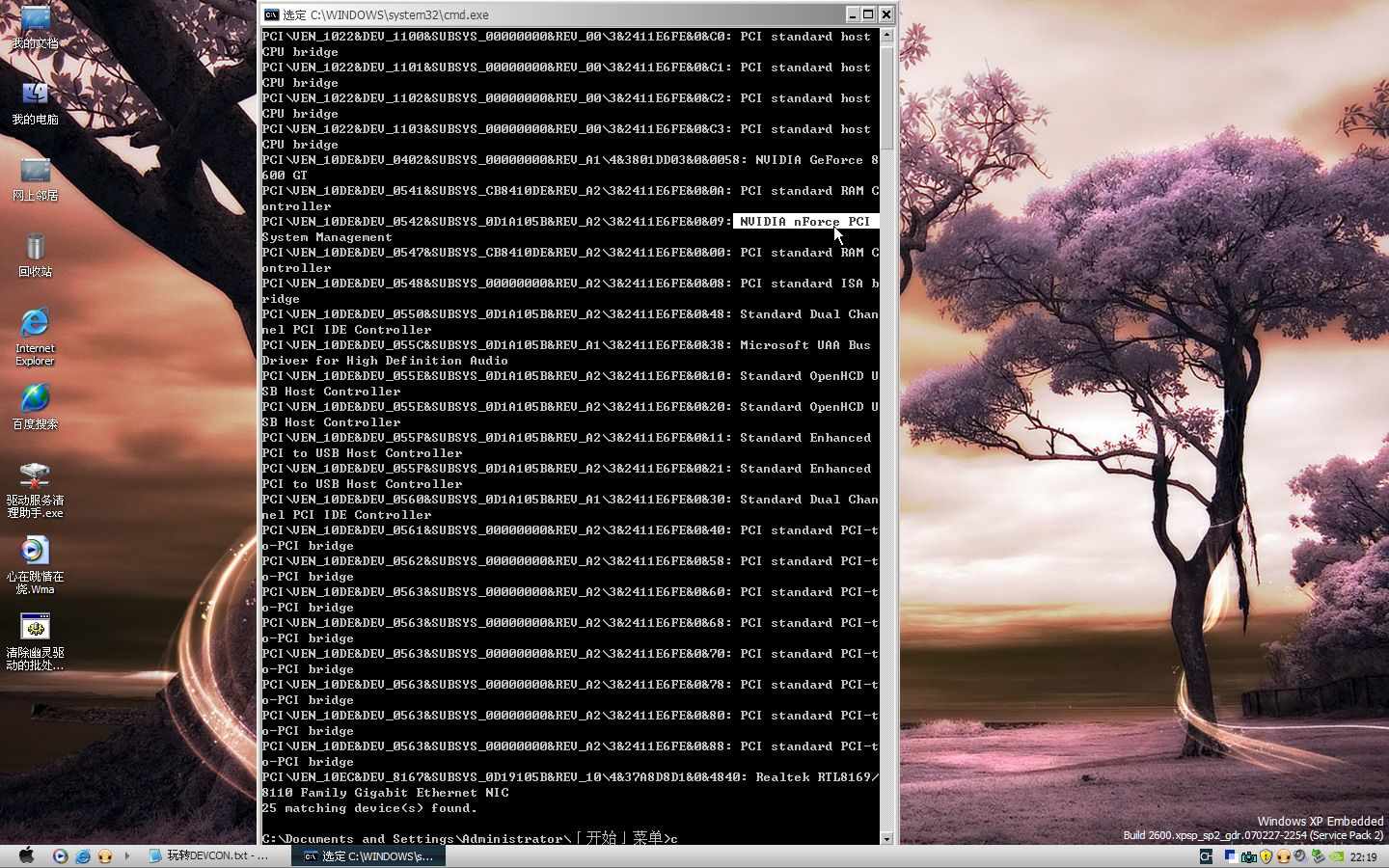This screenshot has width=1389, height=868.
Task: Select the 我的电脑 desktop icon
Action: pos(35,103)
